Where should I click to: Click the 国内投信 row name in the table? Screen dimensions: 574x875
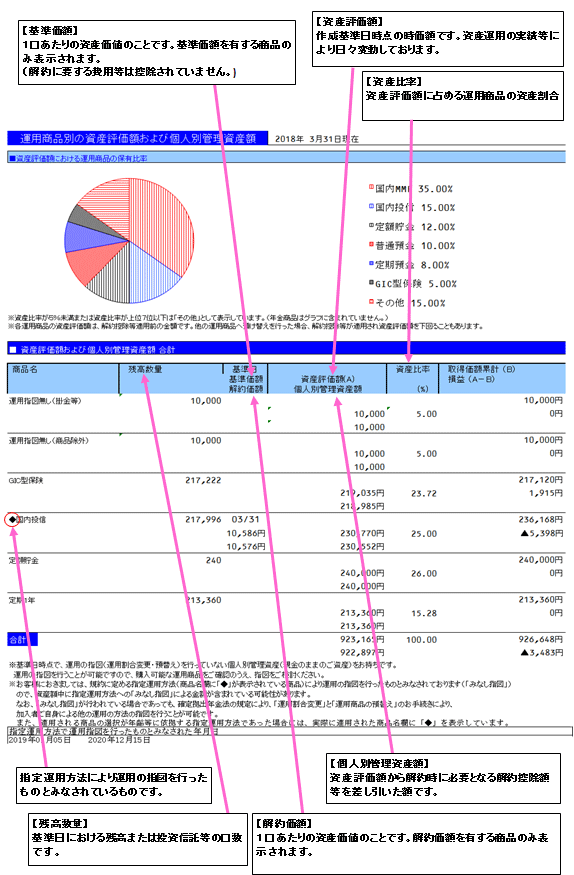pos(31,520)
